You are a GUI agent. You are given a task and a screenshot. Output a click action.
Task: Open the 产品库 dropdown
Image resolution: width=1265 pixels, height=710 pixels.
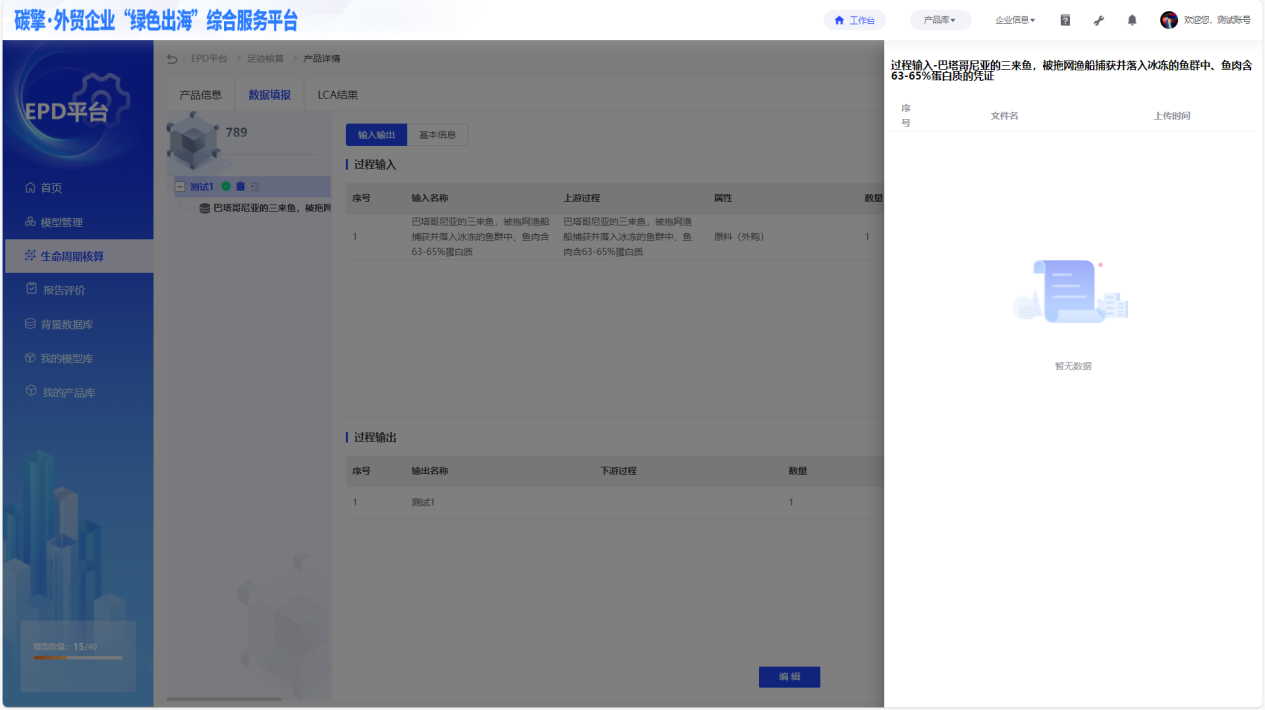point(939,20)
